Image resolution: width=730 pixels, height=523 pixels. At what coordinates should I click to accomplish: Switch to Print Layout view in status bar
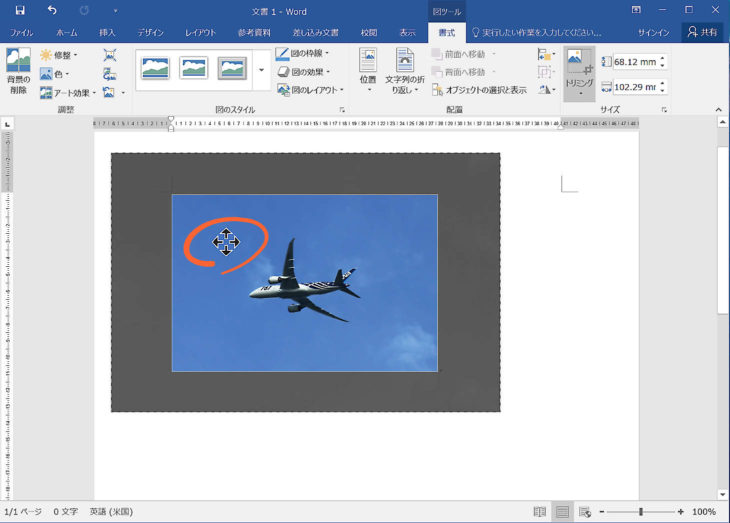pyautogui.click(x=563, y=512)
